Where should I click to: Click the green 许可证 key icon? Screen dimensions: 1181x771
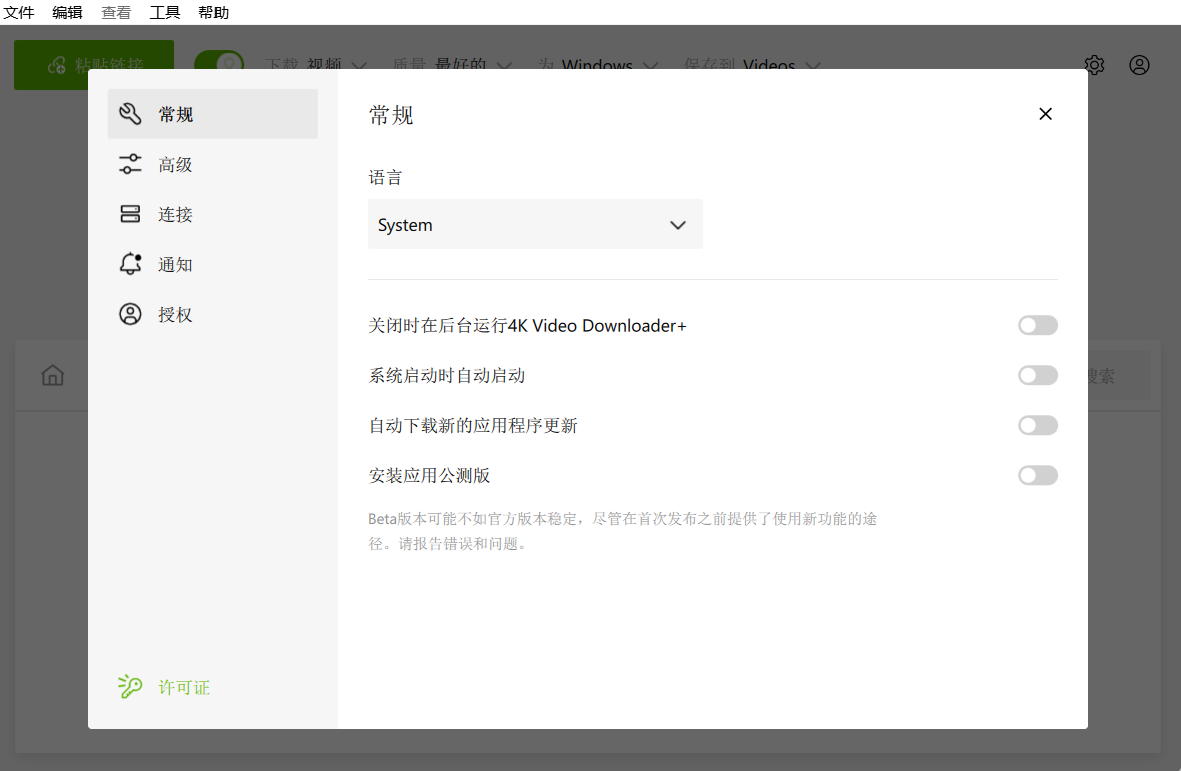tap(130, 687)
